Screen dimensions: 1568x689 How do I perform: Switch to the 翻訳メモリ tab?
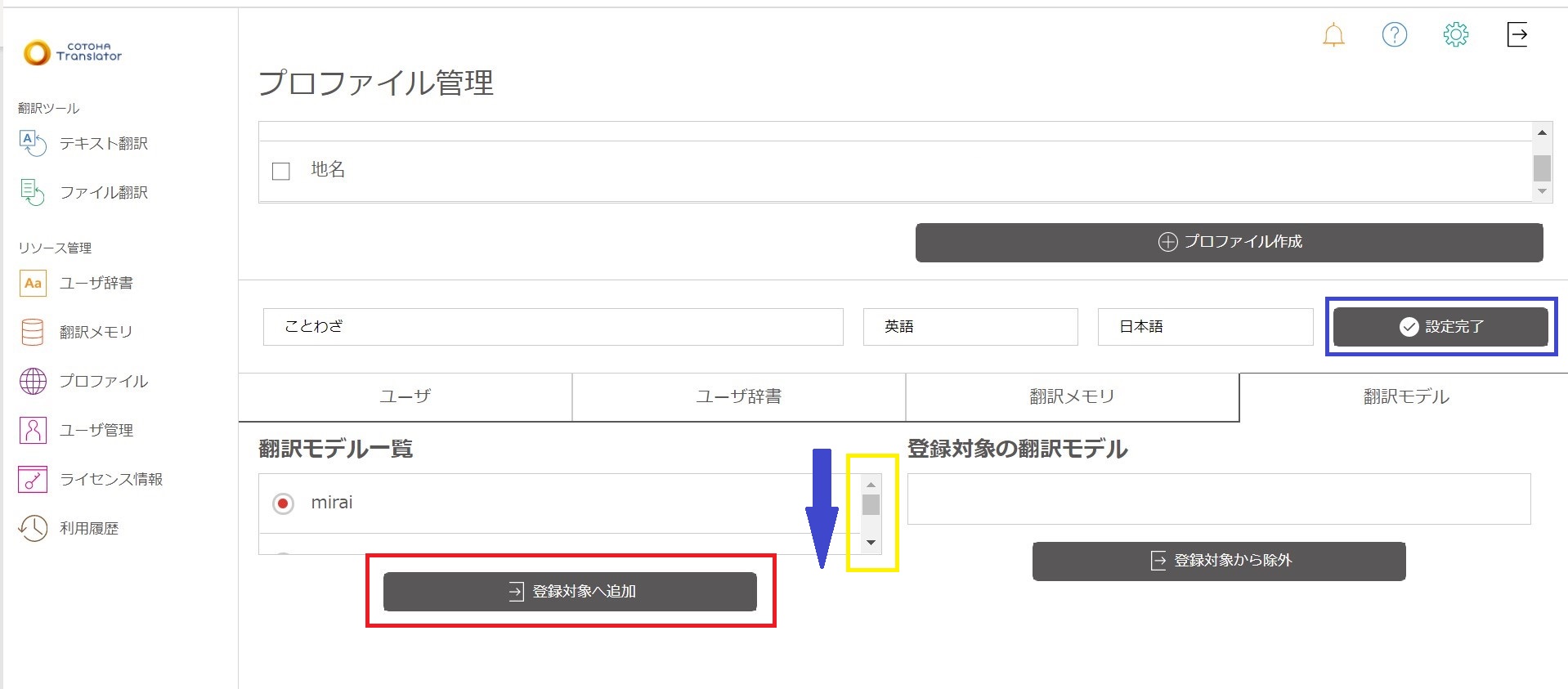(x=1072, y=397)
